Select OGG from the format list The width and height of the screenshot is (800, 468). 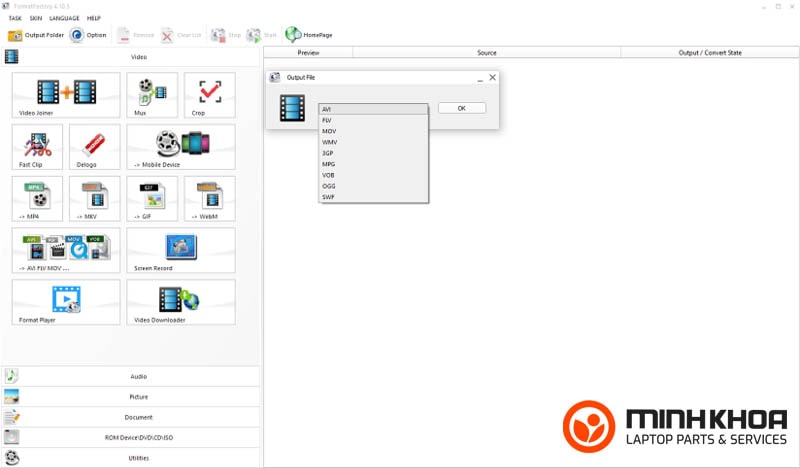point(373,186)
